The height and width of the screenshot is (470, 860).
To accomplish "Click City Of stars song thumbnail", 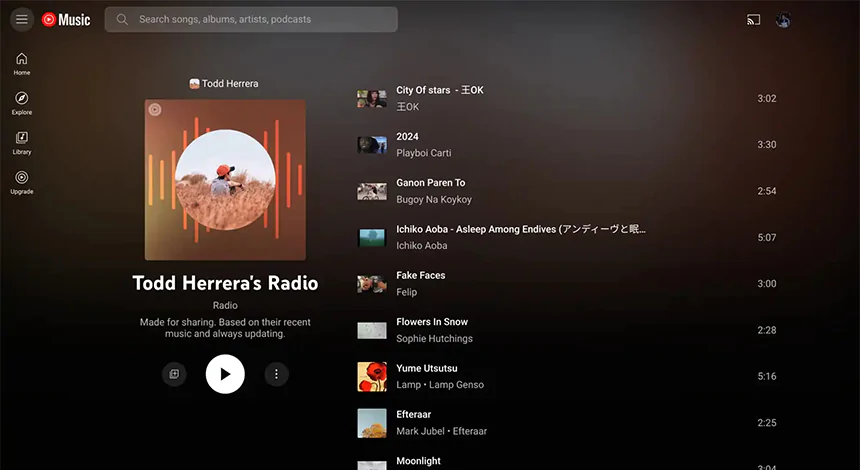I will click(372, 99).
